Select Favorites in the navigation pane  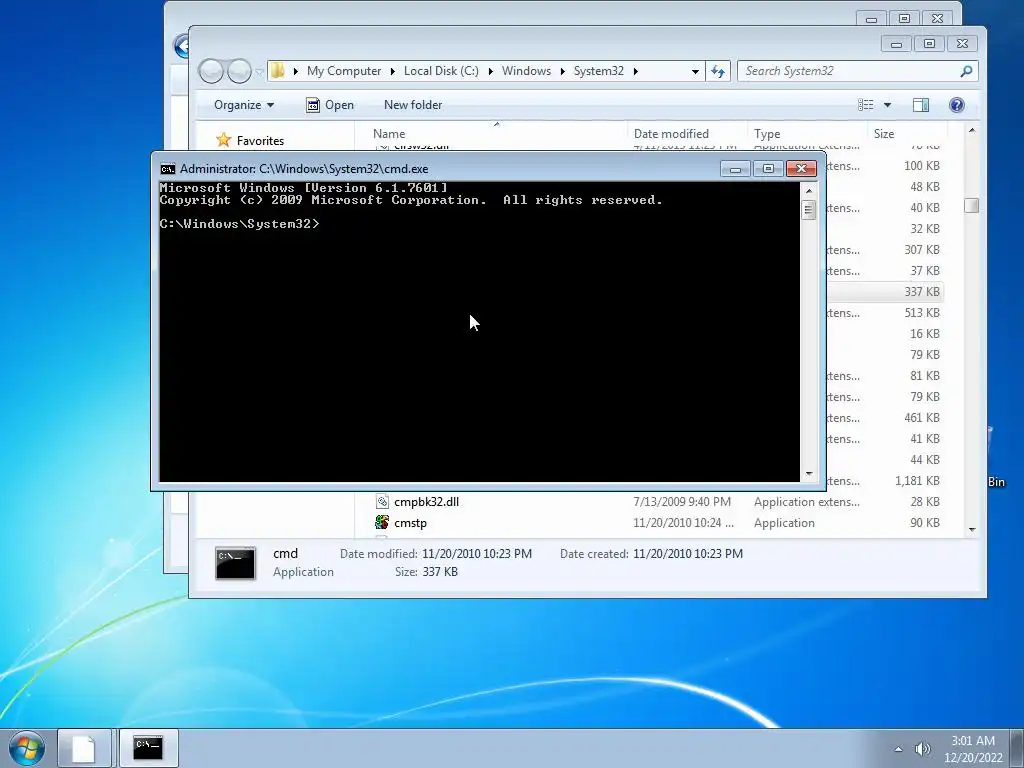tap(260, 140)
